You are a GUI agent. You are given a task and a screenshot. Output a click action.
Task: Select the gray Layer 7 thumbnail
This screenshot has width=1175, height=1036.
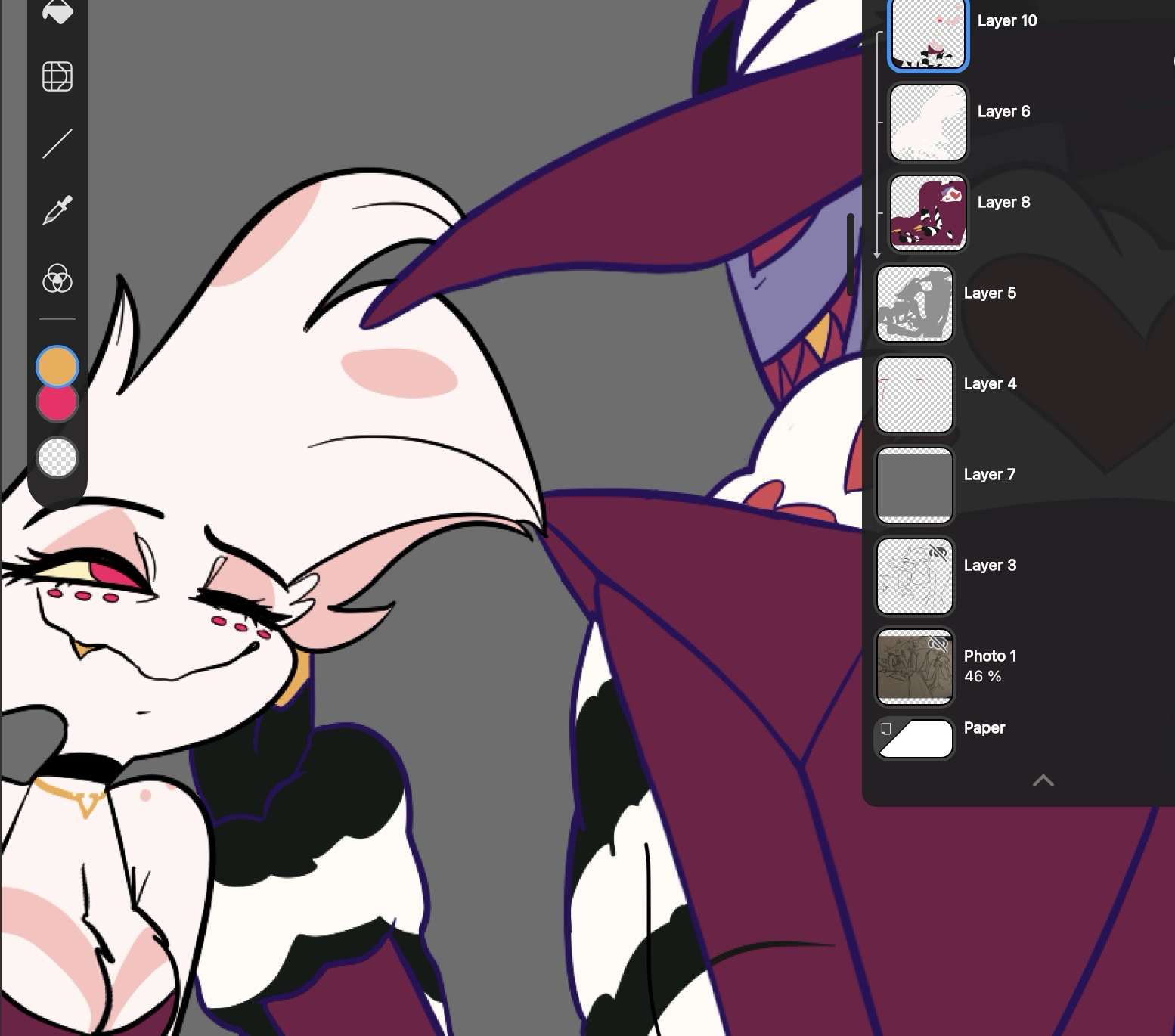pyautogui.click(x=914, y=485)
